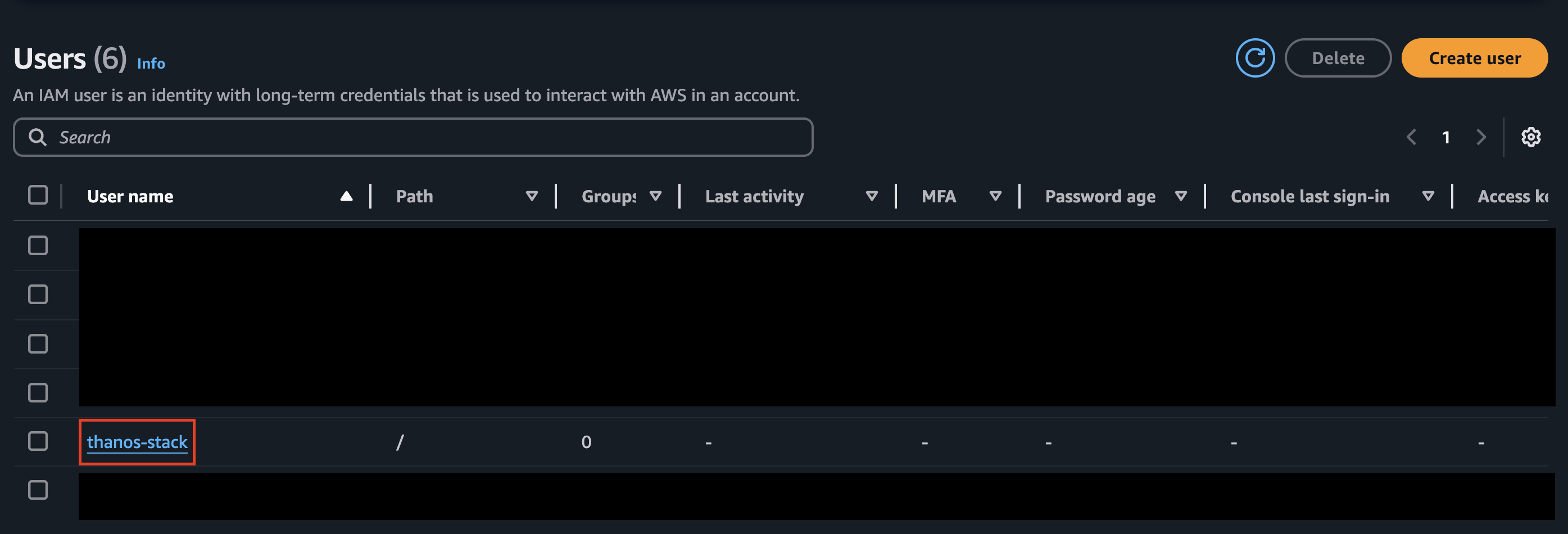Click Groups column sort arrow
Viewport: 1568px width, 534px height.
(655, 196)
